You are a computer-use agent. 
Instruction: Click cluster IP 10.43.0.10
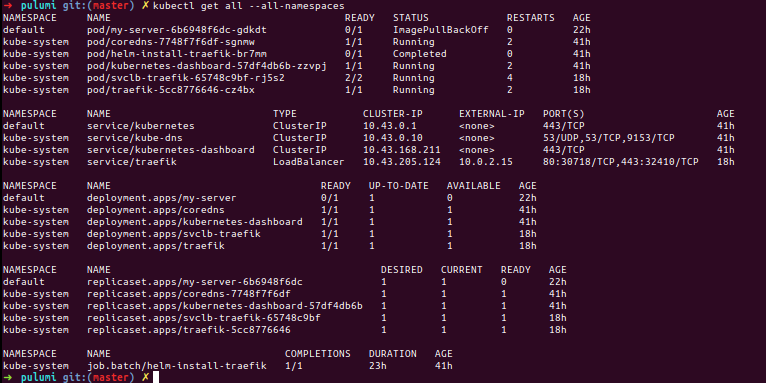(393, 138)
